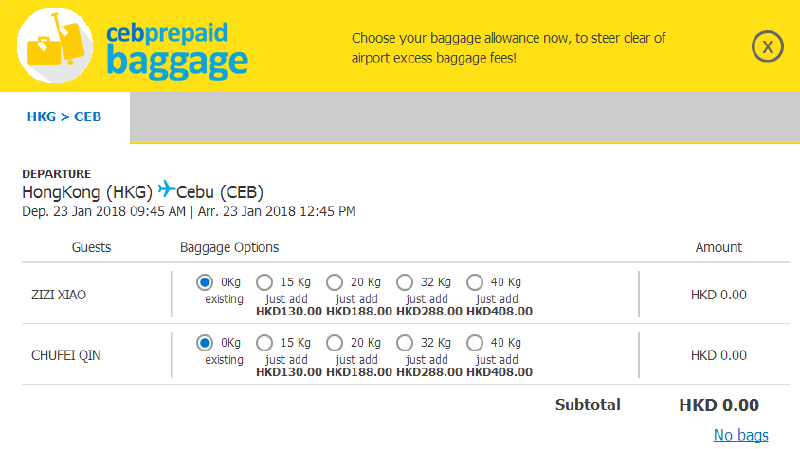Select 15 Kg baggage for ZIZI XIAO
Screen dimensions: 800x449
(264, 282)
